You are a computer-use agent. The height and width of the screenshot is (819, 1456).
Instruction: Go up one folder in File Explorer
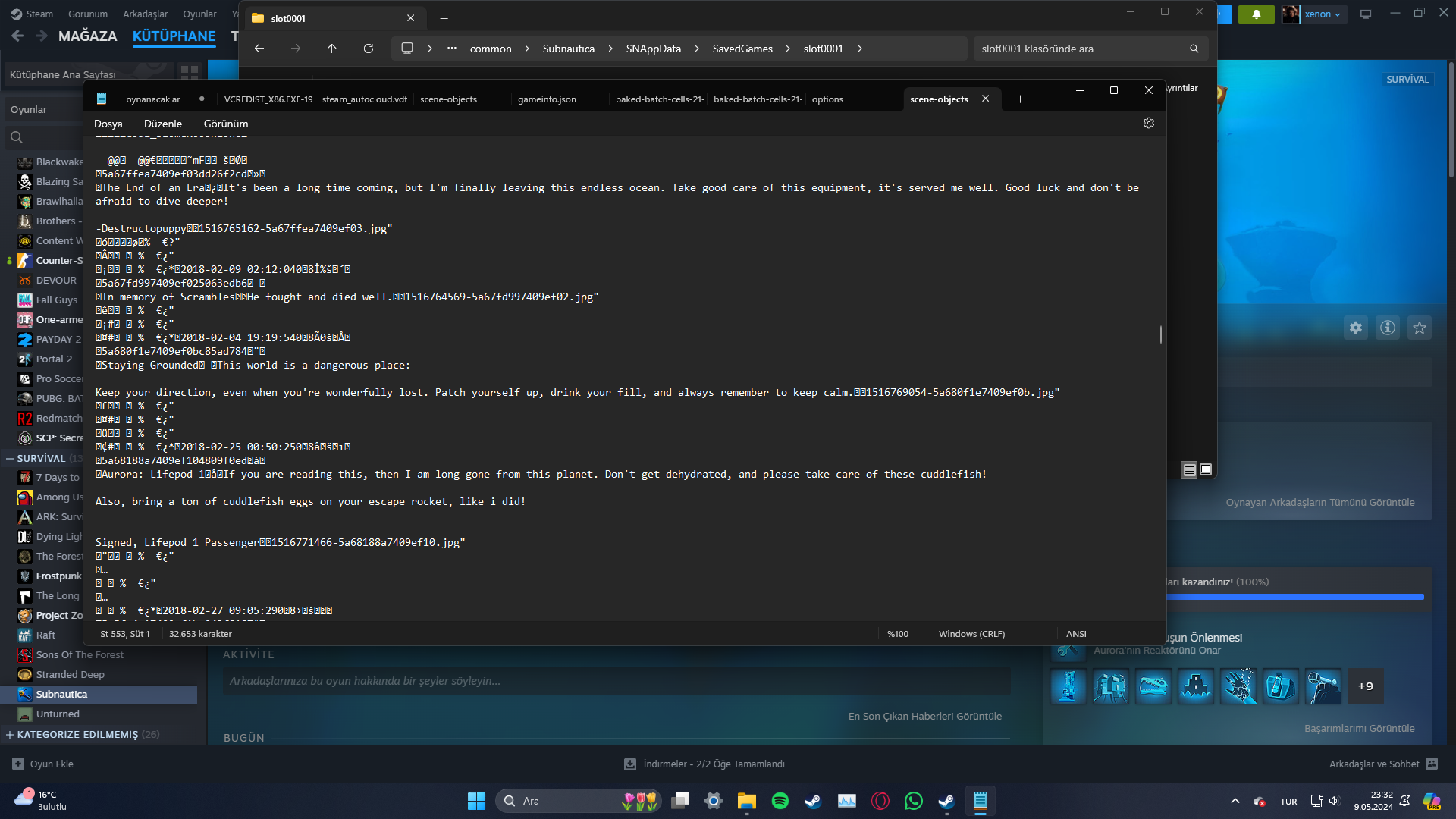point(331,49)
